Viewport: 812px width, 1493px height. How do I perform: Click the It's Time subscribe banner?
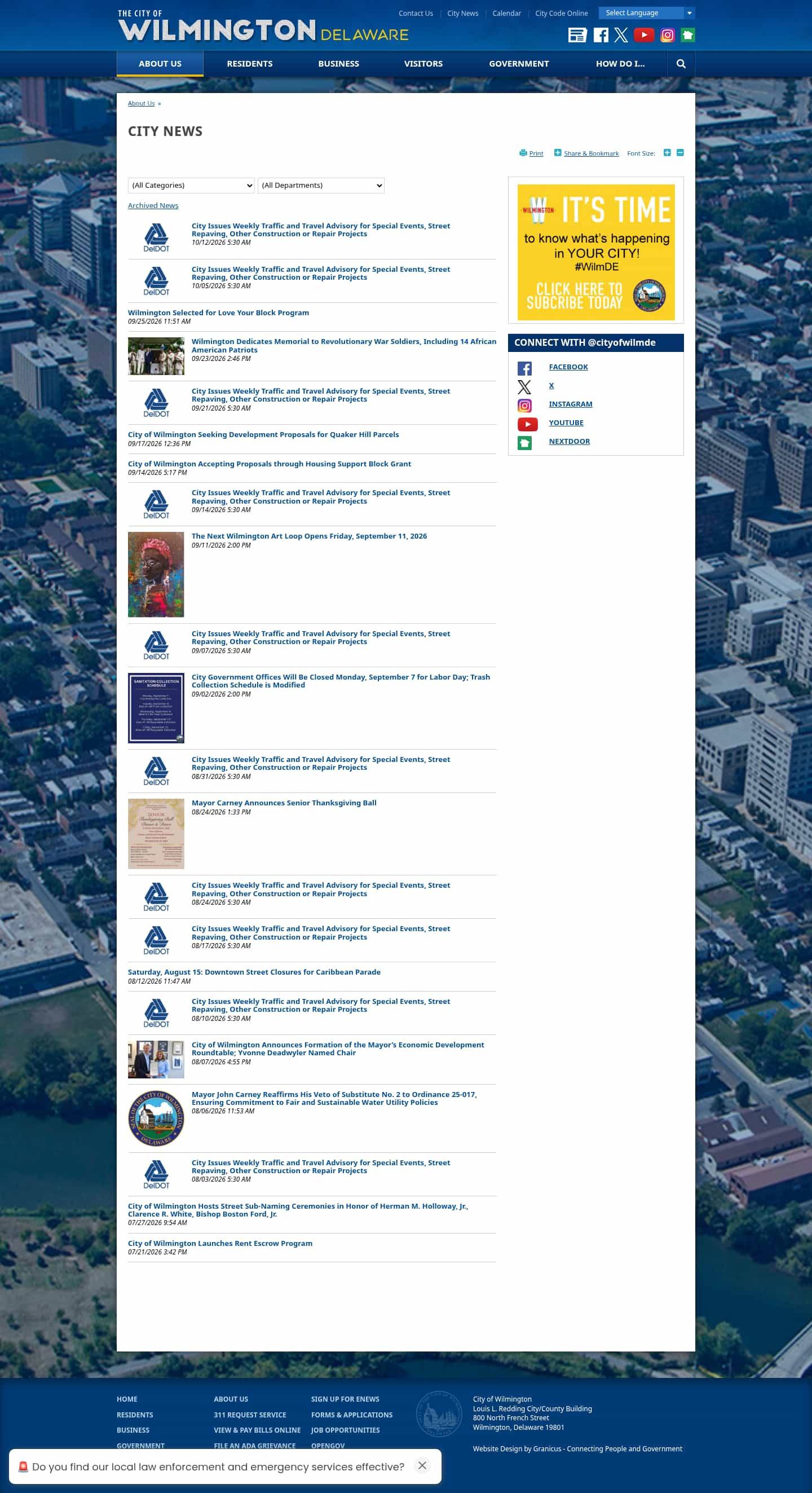coord(596,252)
